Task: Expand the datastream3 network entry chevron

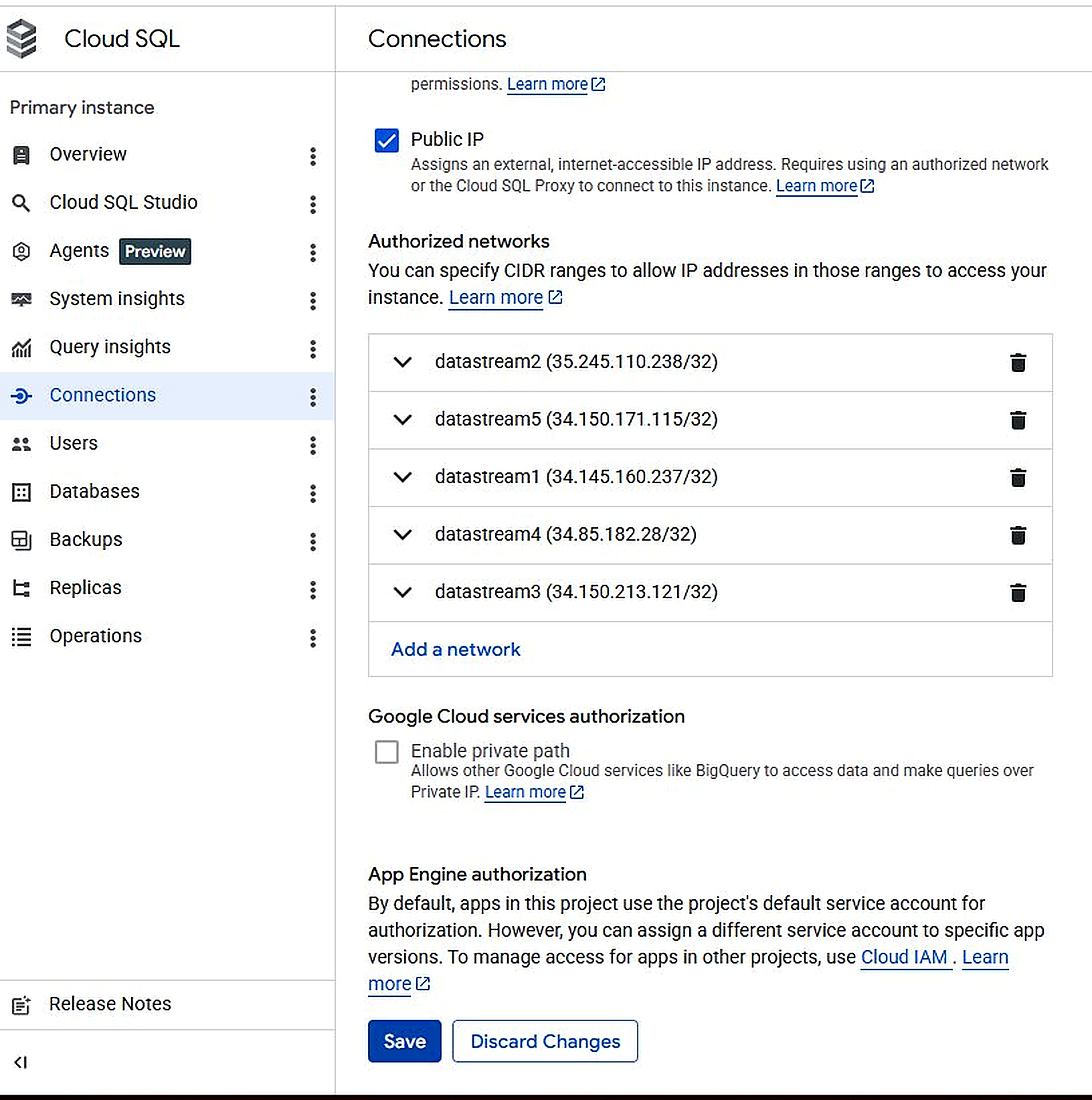Action: (403, 592)
